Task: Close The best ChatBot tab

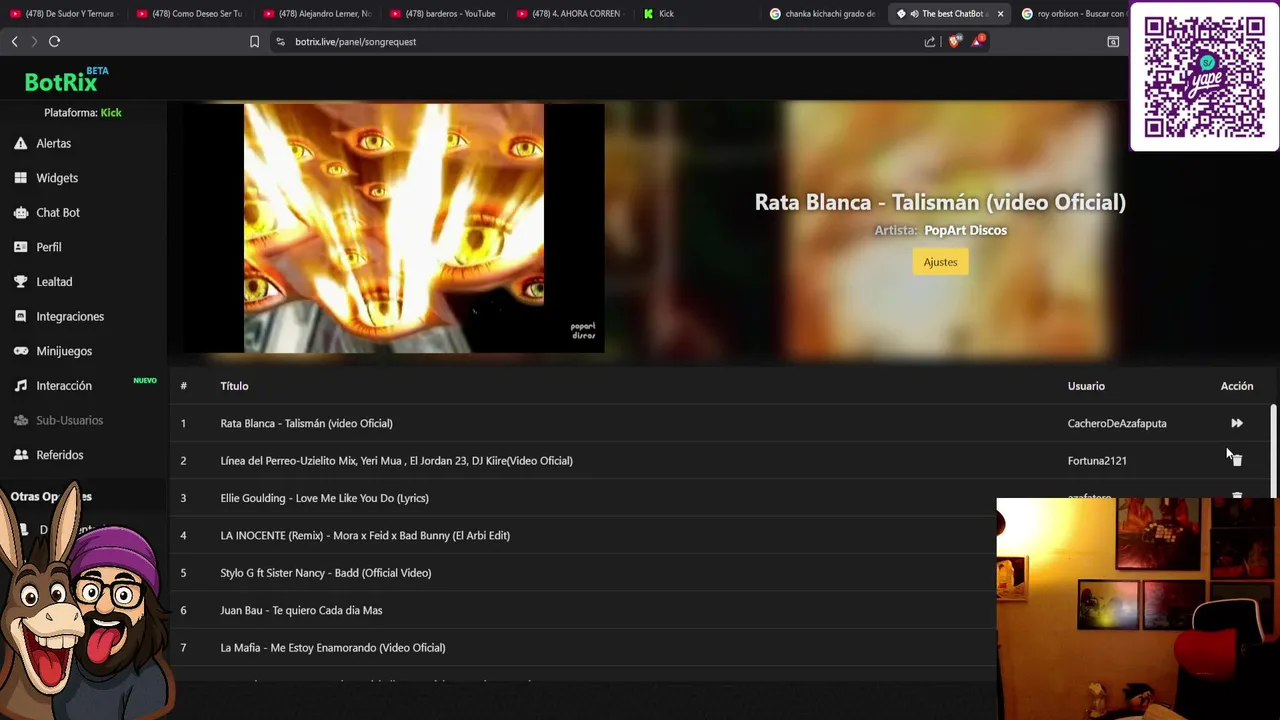Action: pyautogui.click(x=1000, y=14)
